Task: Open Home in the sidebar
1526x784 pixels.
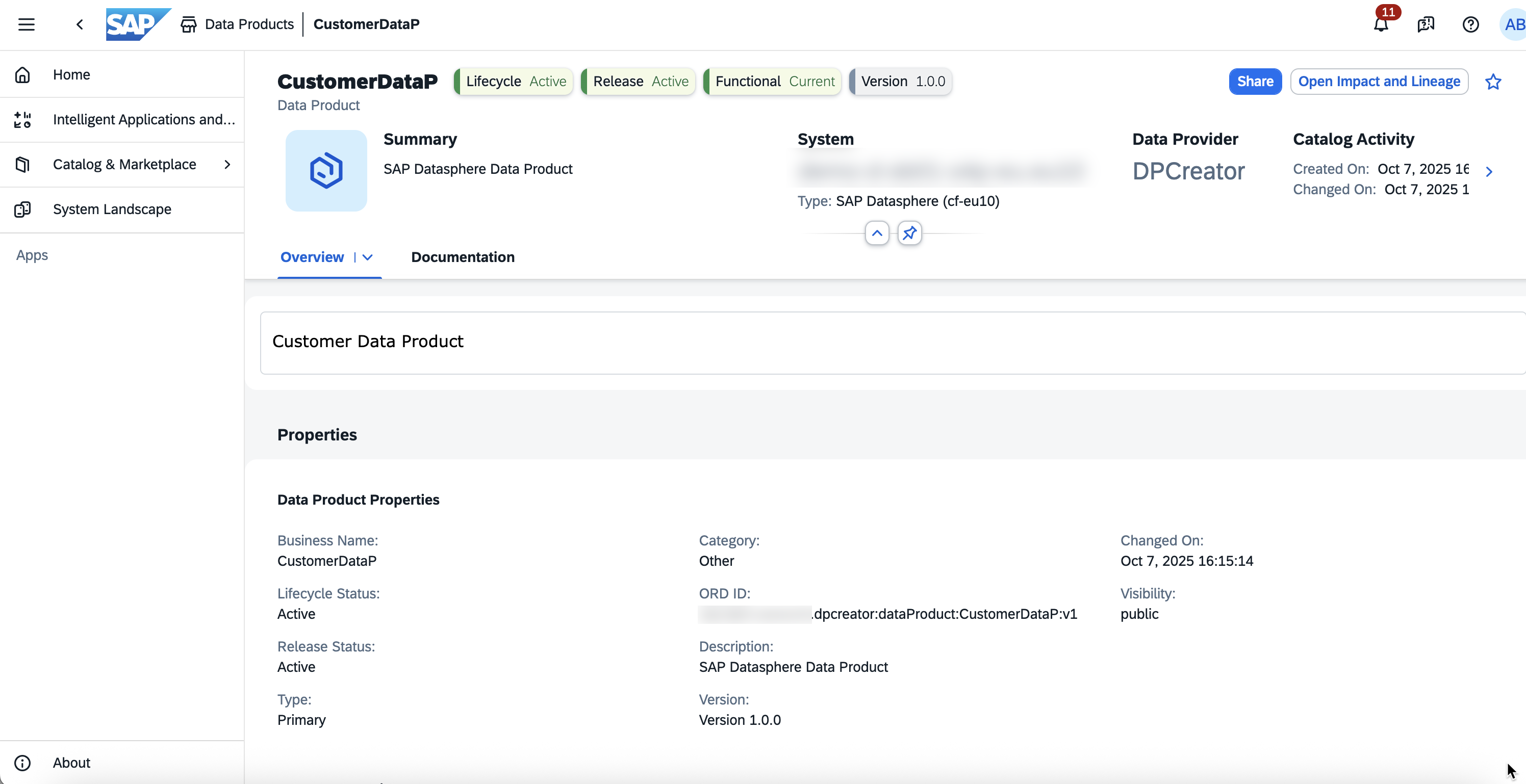Action: click(x=122, y=74)
